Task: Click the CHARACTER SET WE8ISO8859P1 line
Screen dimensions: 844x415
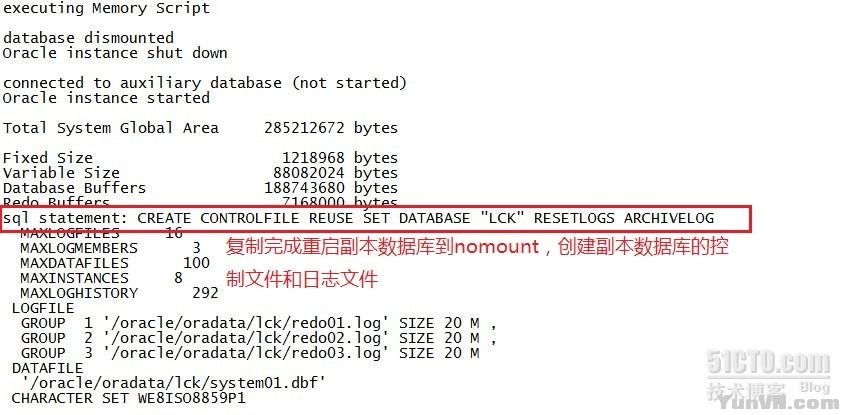Action: click(128, 398)
